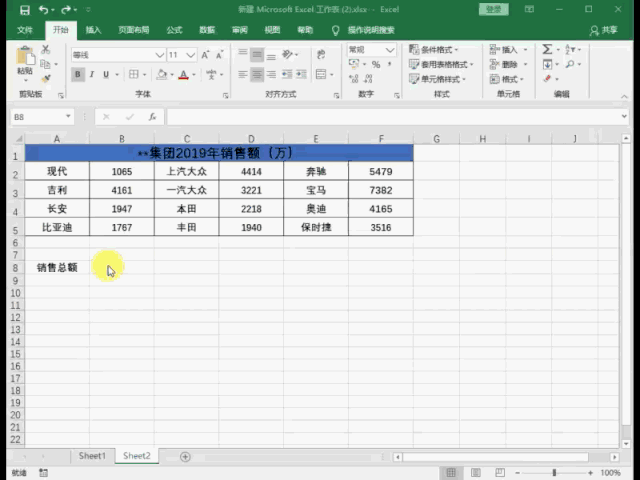Click the Share button
This screenshot has height=480, width=640.
(604, 30)
